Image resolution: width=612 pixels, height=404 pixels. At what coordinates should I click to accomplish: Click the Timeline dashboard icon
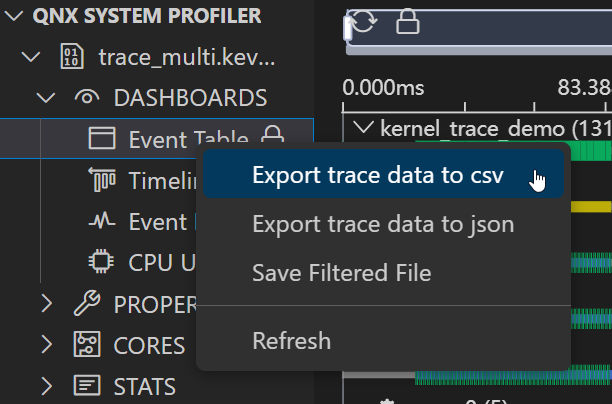pos(102,180)
